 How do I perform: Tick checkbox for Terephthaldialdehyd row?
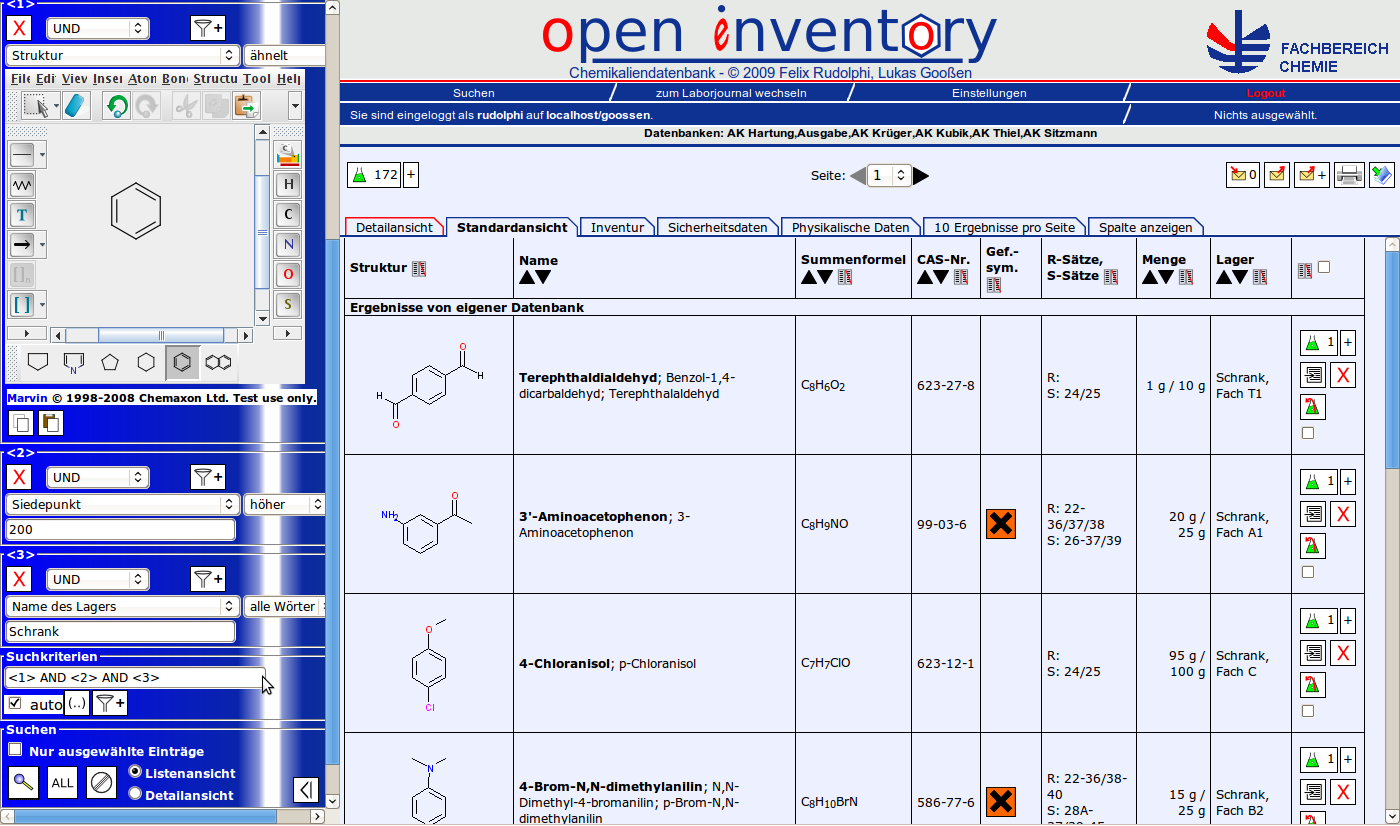click(x=1308, y=433)
